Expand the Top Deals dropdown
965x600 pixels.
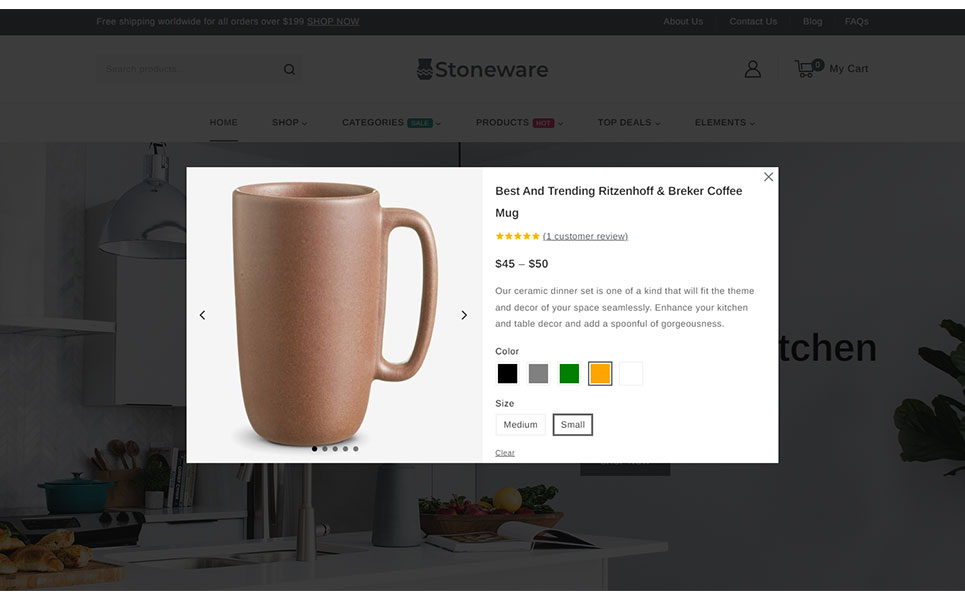(628, 122)
